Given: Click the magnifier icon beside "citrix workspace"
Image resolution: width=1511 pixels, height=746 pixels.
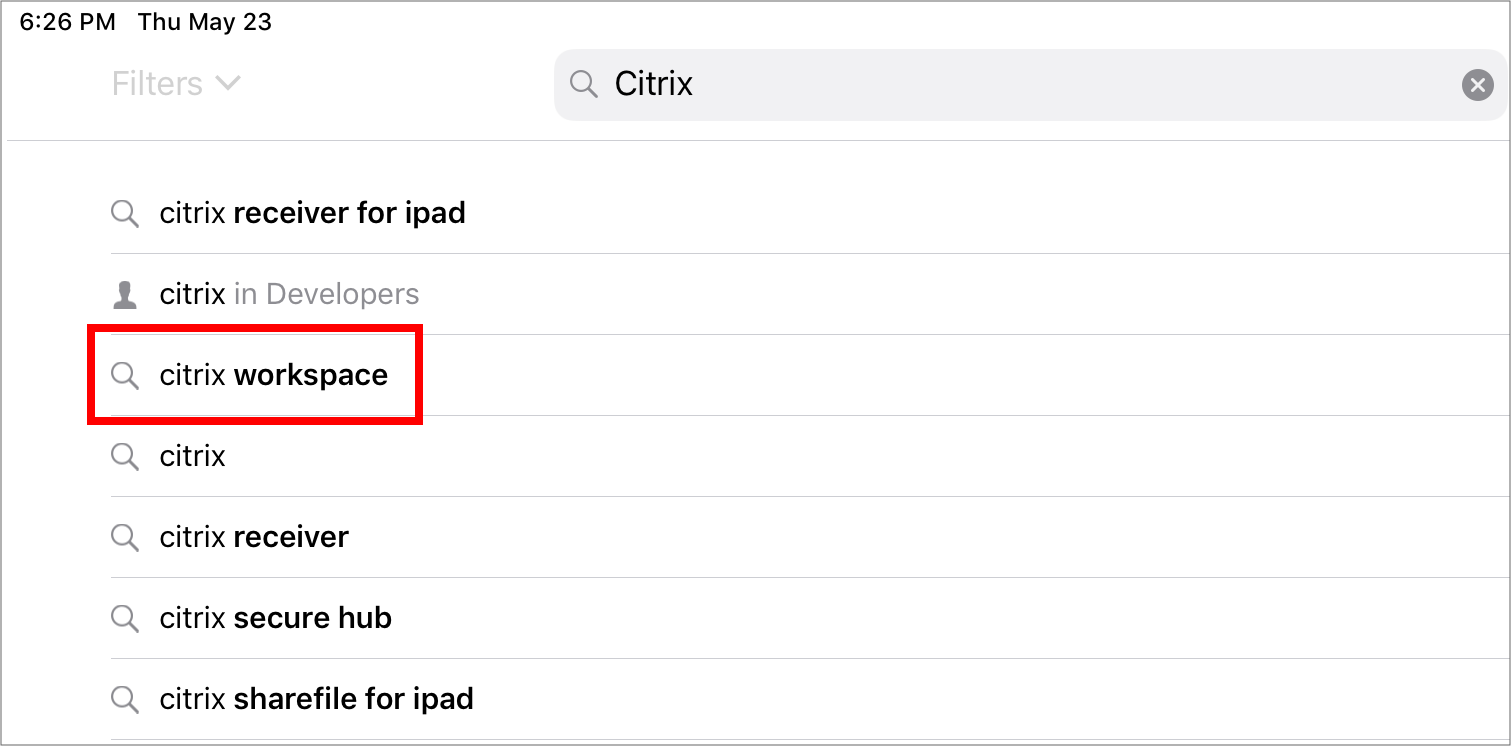Looking at the screenshot, I should coord(125,375).
